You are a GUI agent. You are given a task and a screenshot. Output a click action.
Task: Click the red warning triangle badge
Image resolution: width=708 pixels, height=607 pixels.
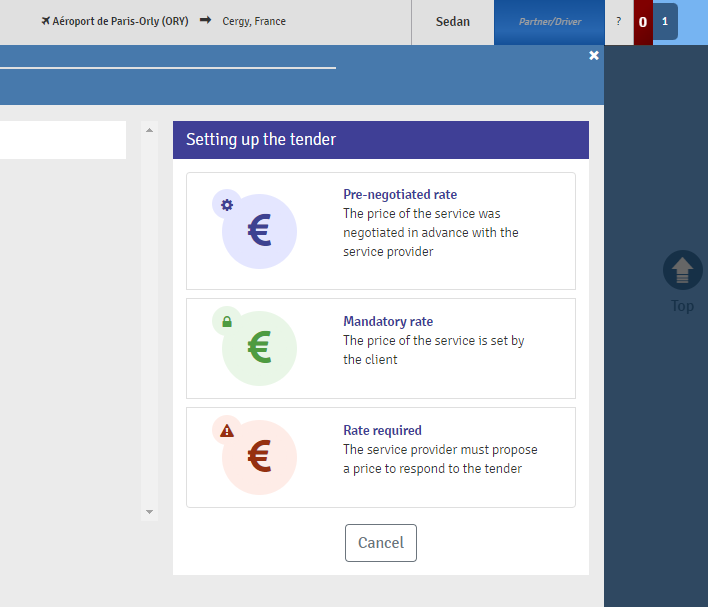(227, 430)
